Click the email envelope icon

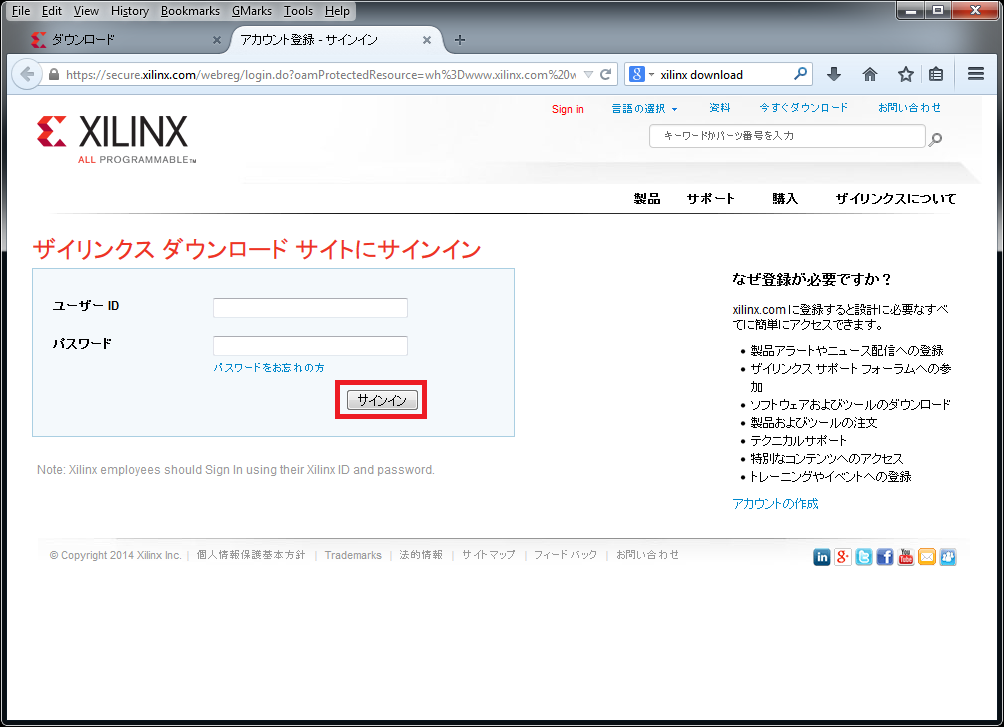[x=927, y=557]
